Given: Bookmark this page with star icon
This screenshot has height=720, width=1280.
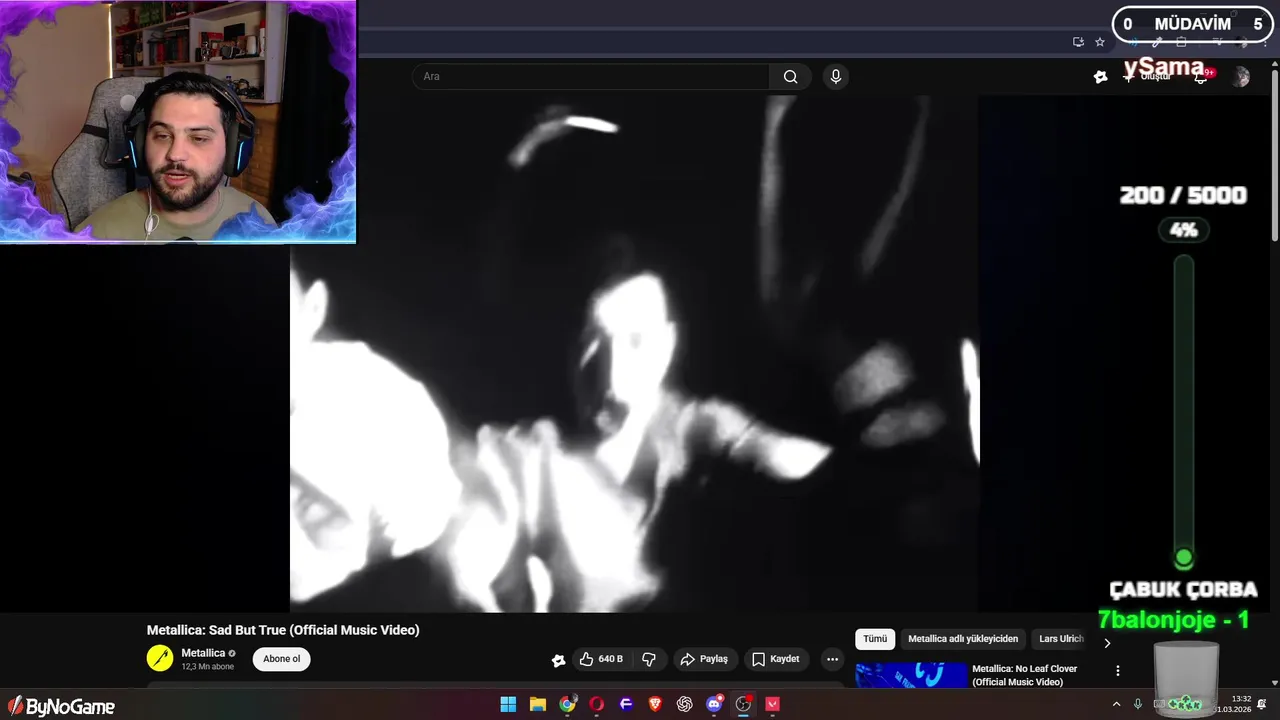Looking at the screenshot, I should (x=1100, y=42).
